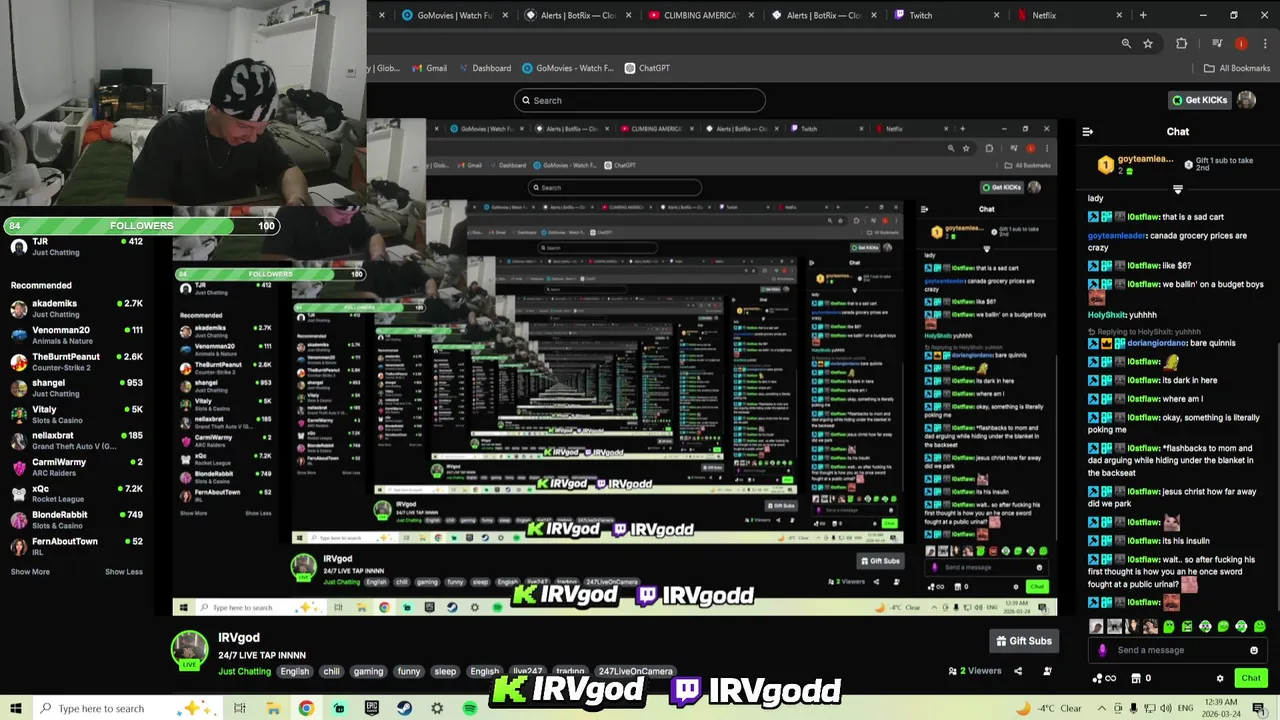This screenshot has width=1280, height=720.
Task: Open Venomman20 recommended channel
Action: tap(77, 335)
